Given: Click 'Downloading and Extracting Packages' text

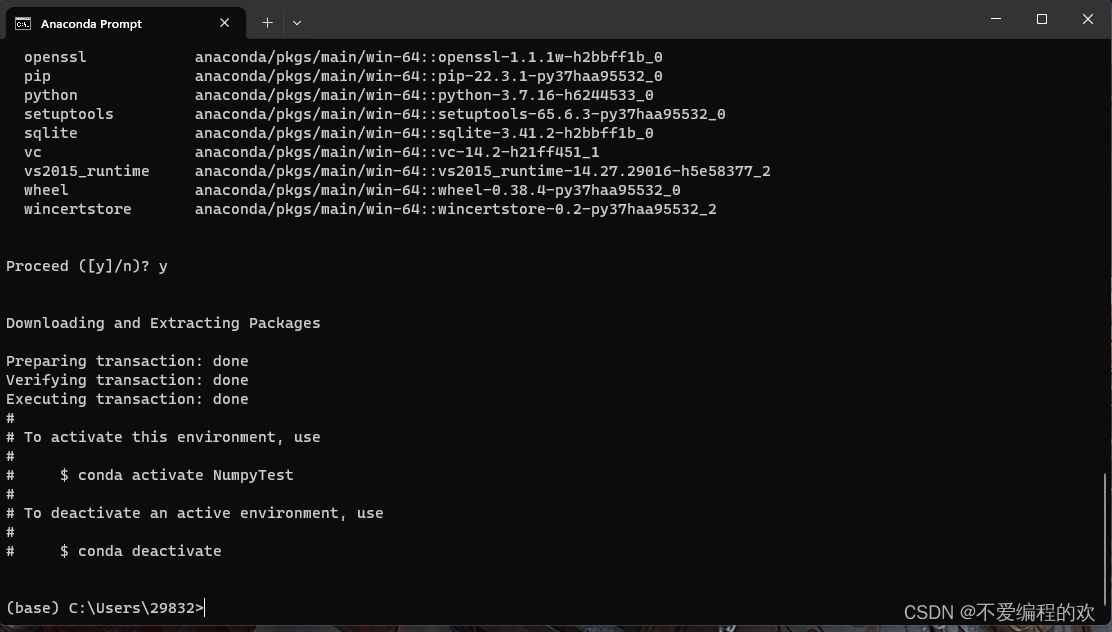Looking at the screenshot, I should pyautogui.click(x=163, y=323).
